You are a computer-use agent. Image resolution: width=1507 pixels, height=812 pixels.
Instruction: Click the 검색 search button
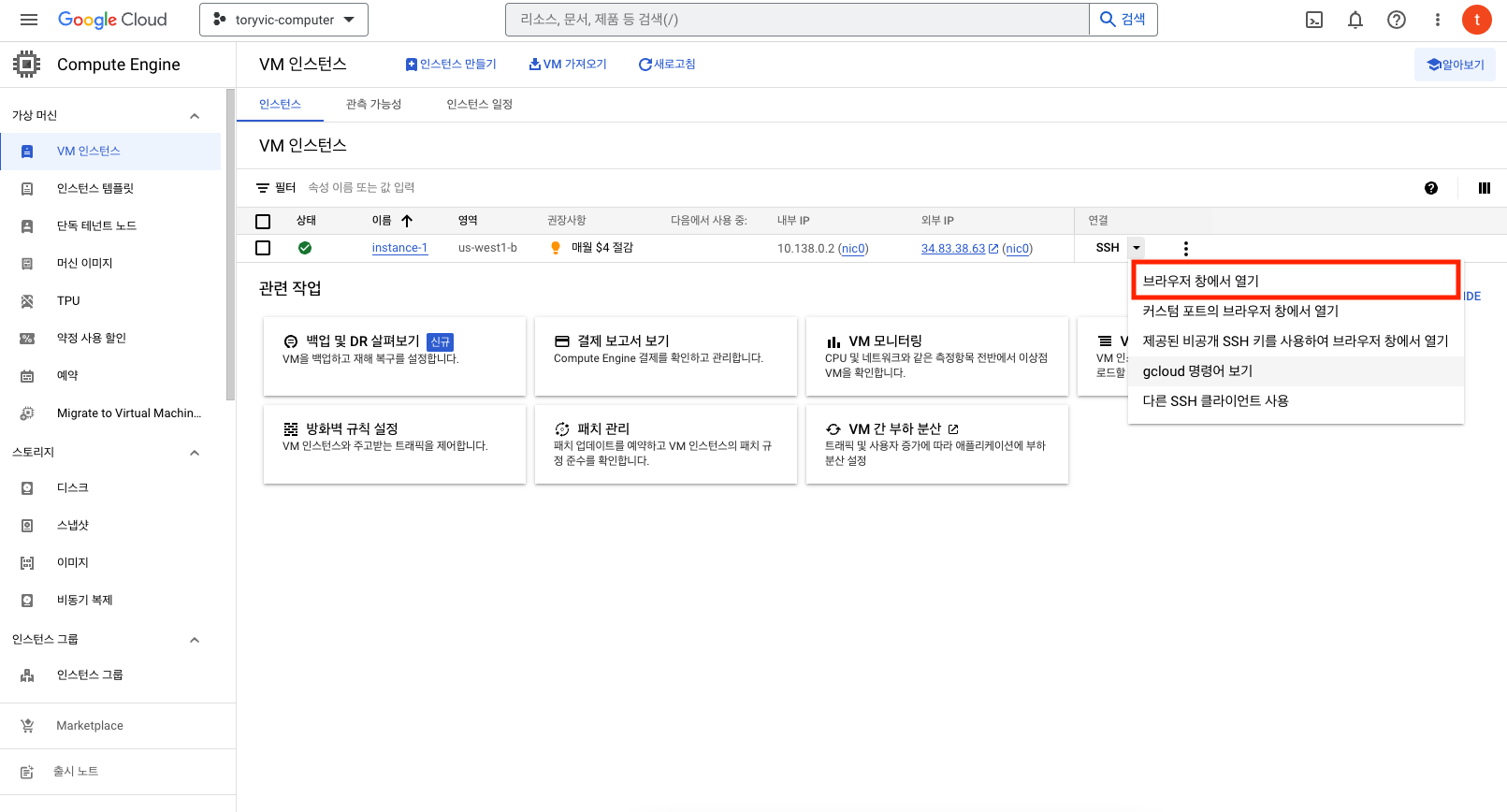click(x=1123, y=20)
